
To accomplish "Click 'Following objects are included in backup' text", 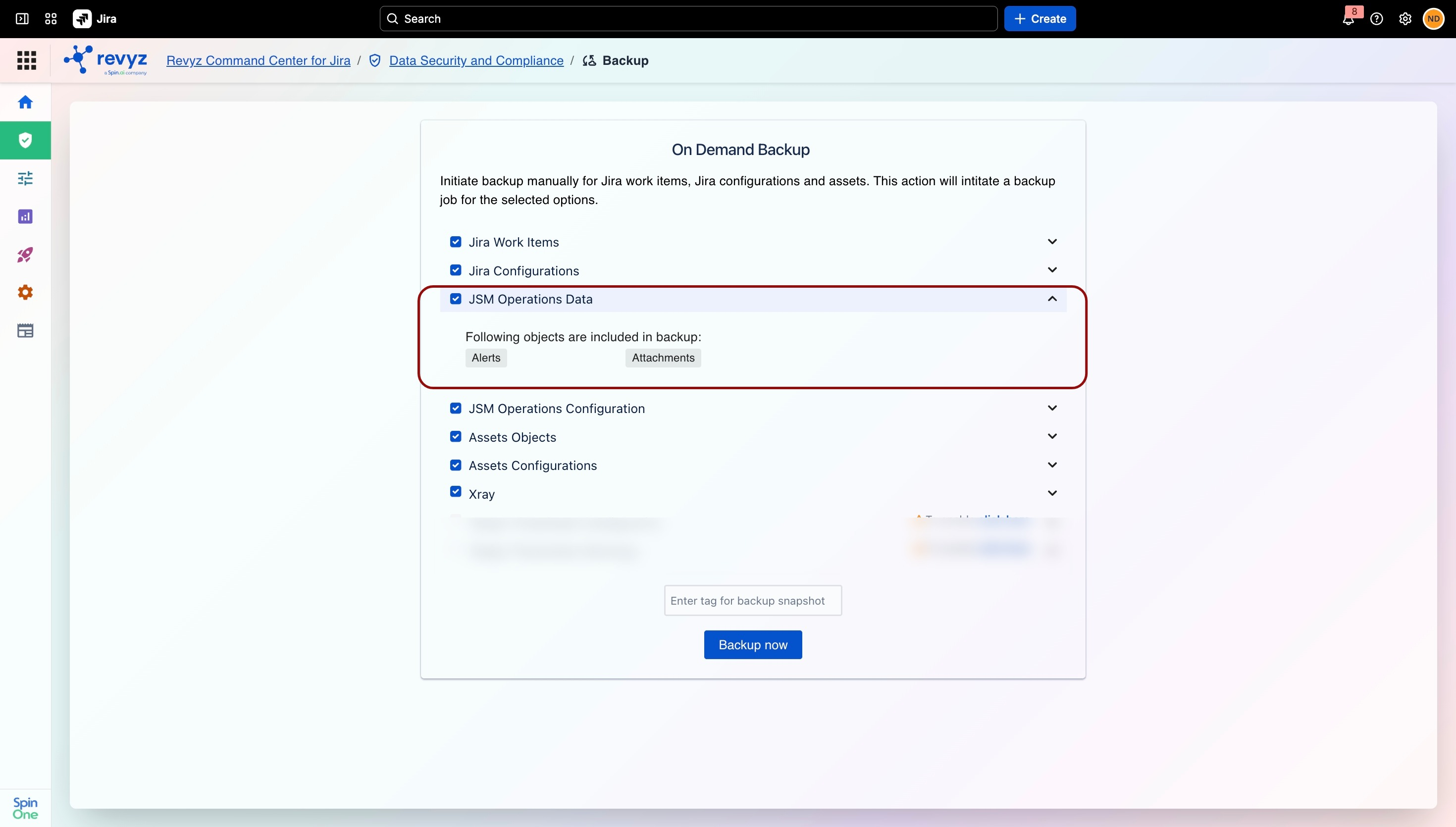I will (x=583, y=337).
